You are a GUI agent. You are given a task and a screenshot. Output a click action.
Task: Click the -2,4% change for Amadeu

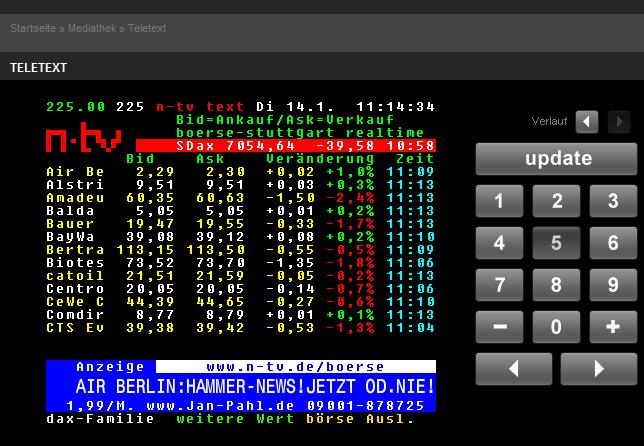[x=350, y=198]
